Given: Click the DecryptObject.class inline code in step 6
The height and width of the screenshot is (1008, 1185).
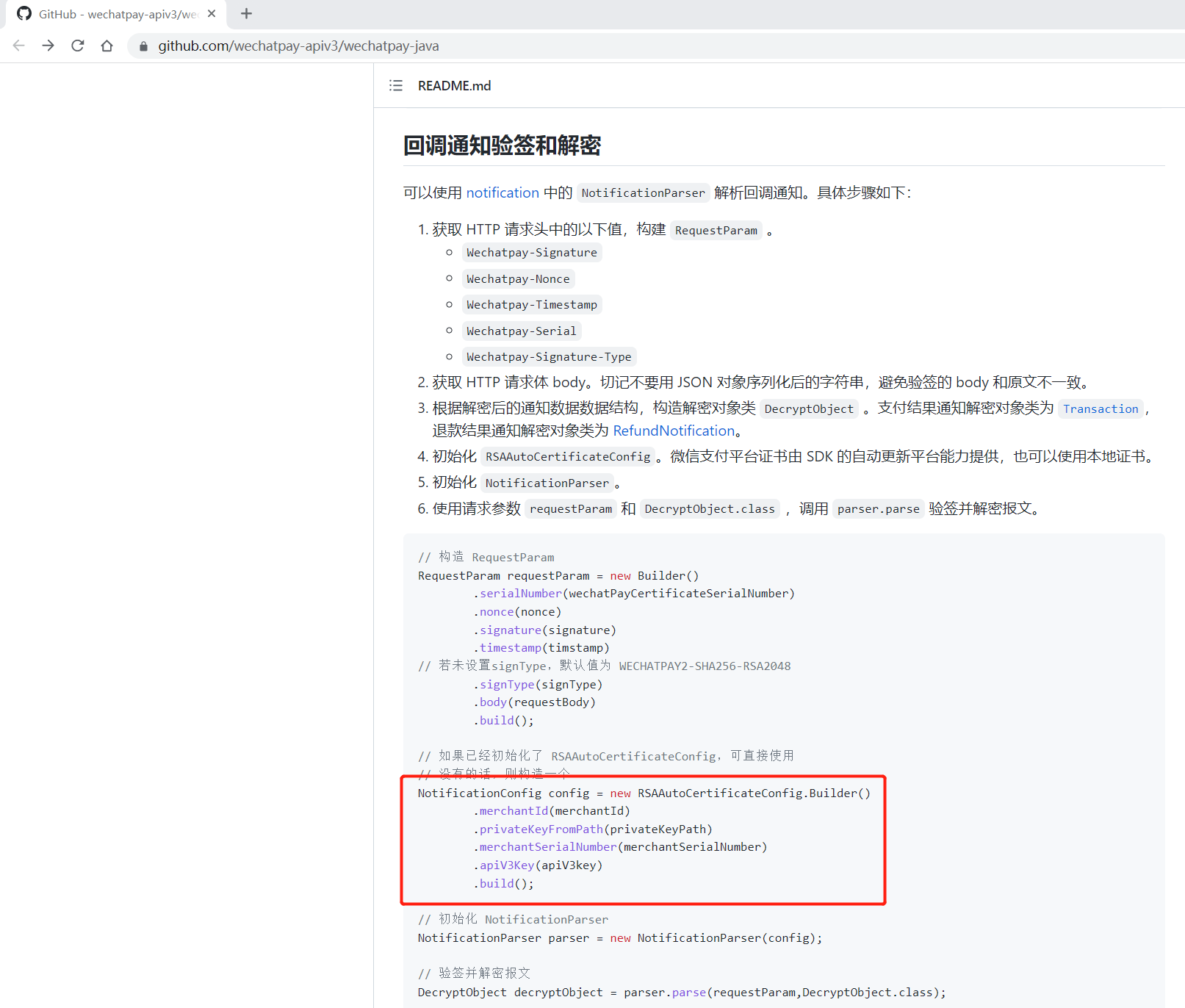Looking at the screenshot, I should tap(710, 509).
